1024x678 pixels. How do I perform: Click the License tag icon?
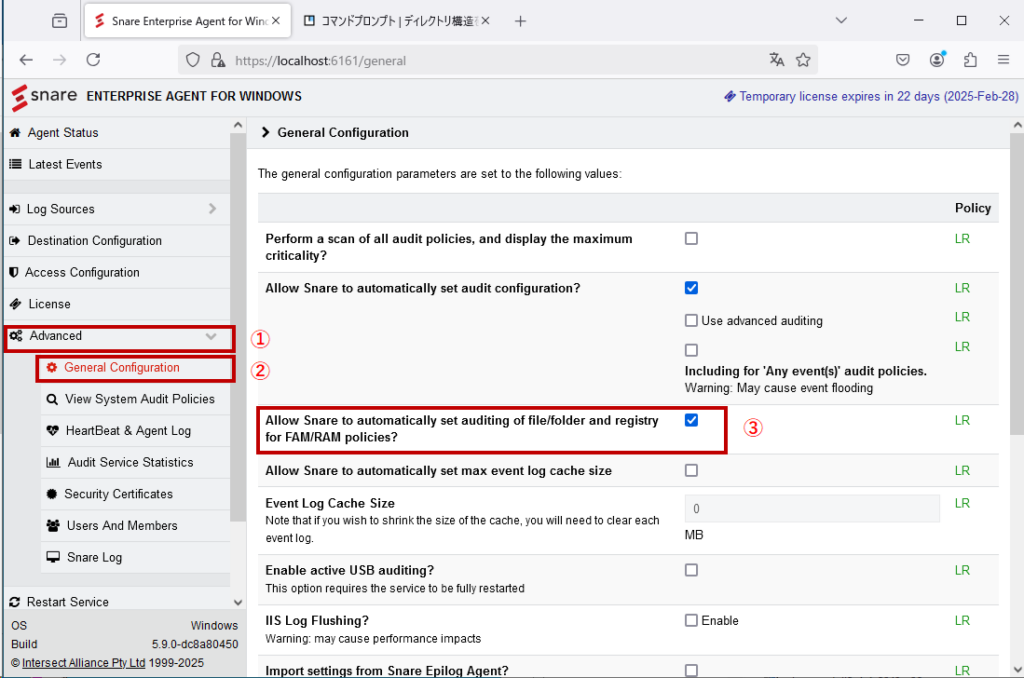pyautogui.click(x=15, y=304)
